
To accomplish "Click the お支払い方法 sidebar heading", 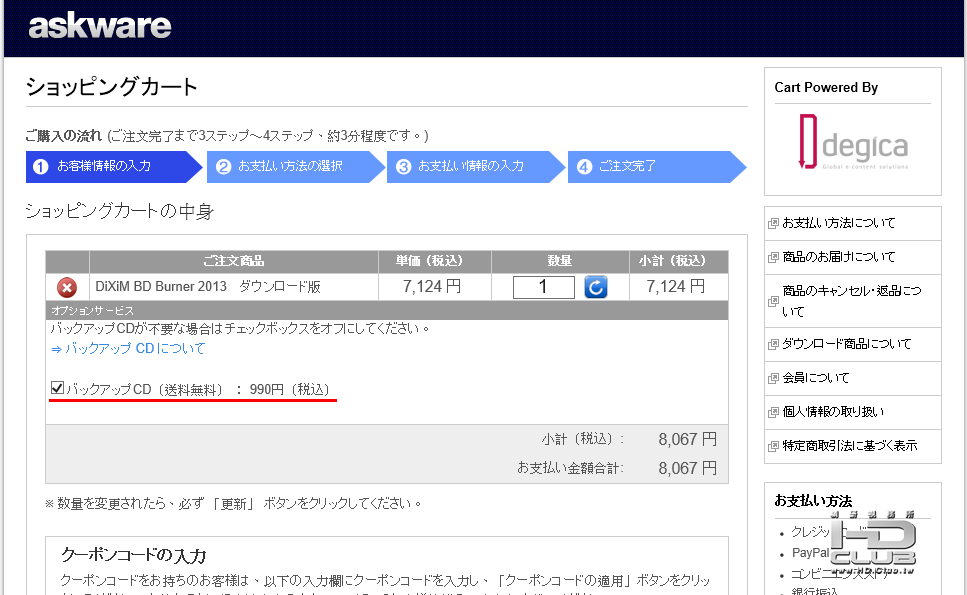I will click(x=813, y=501).
